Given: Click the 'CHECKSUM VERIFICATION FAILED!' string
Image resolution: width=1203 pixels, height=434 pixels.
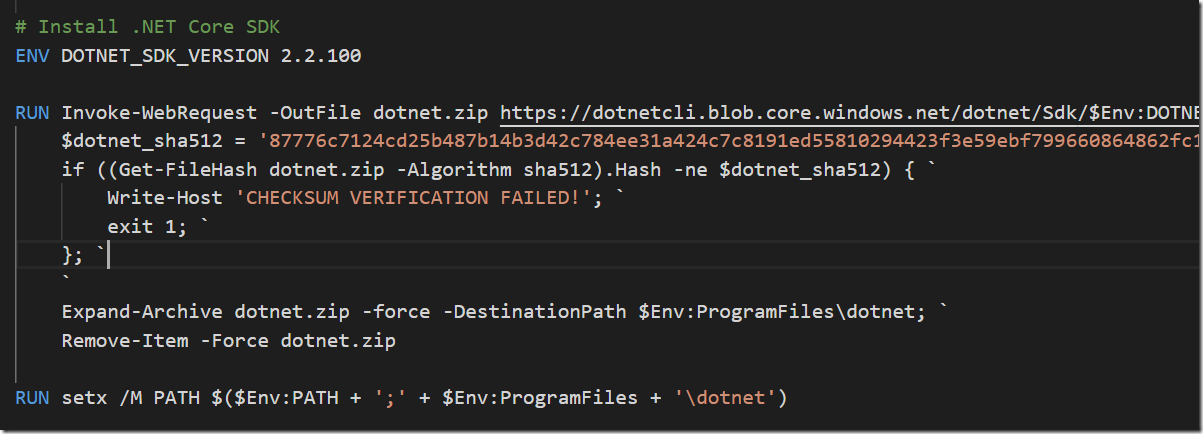Looking at the screenshot, I should tap(412, 198).
